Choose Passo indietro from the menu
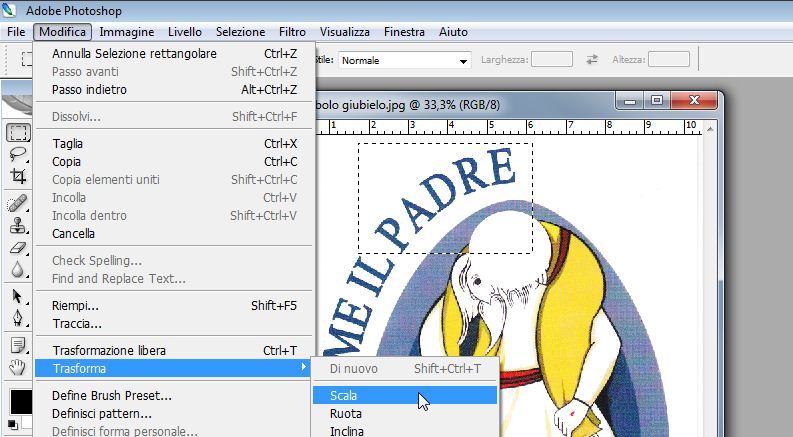This screenshot has height=437, width=793. 174,90
